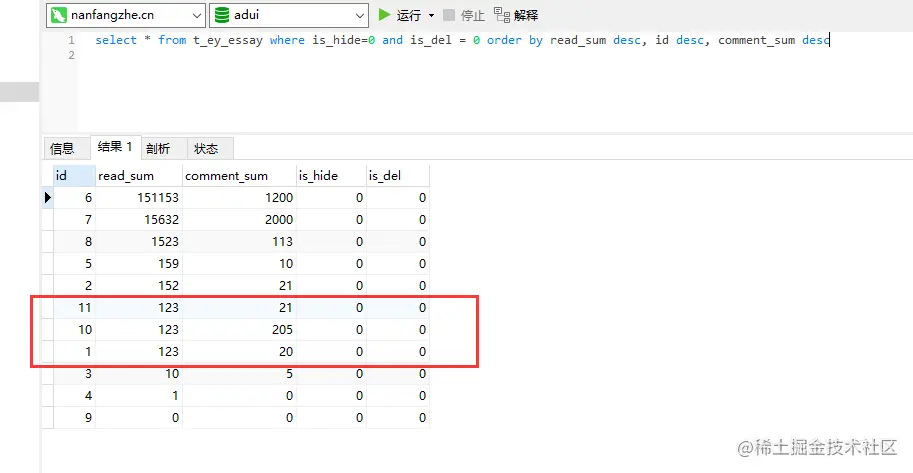Select the read_sum cell 152
913x473 pixels.
(139, 286)
